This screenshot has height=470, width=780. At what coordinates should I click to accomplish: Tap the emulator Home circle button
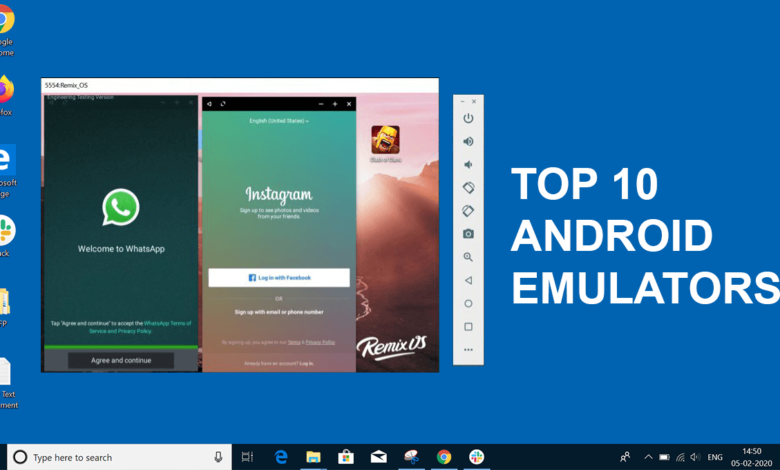(x=468, y=303)
